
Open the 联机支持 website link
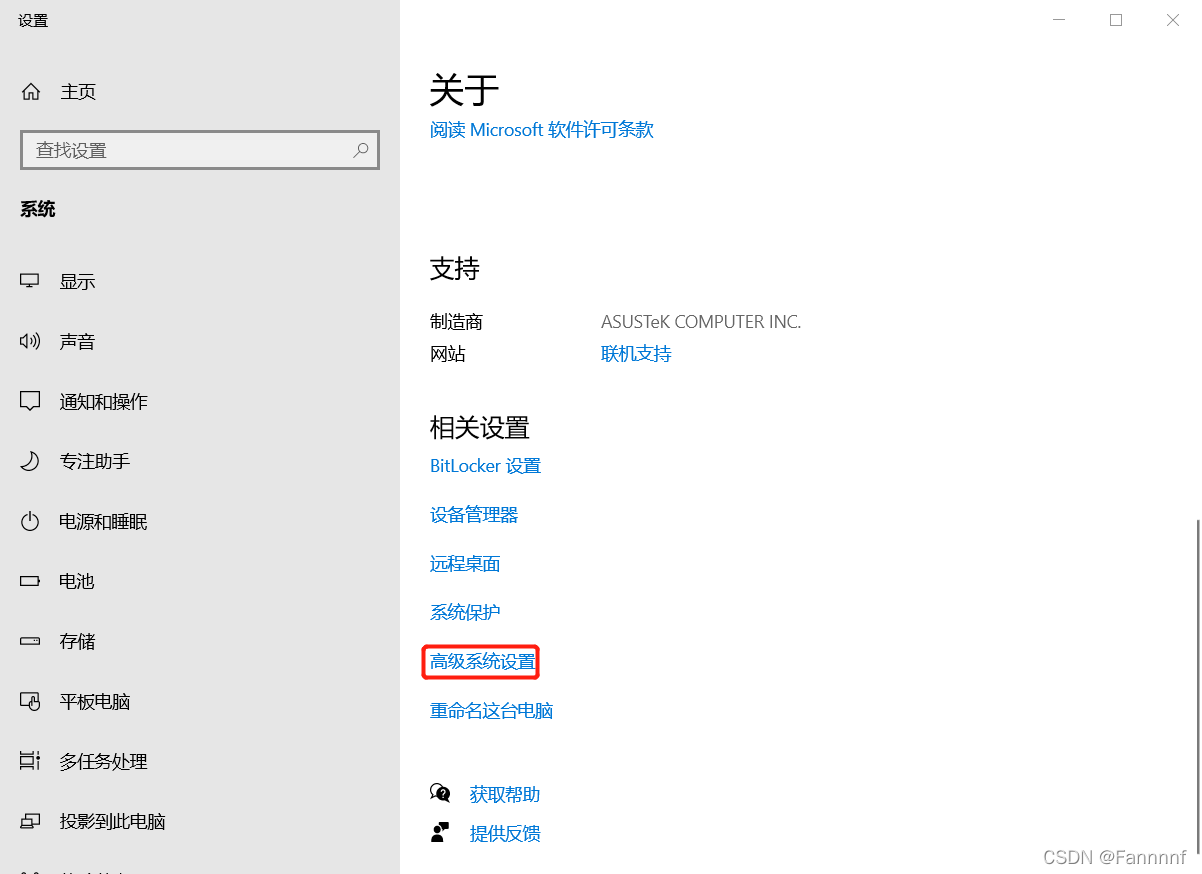[636, 353]
